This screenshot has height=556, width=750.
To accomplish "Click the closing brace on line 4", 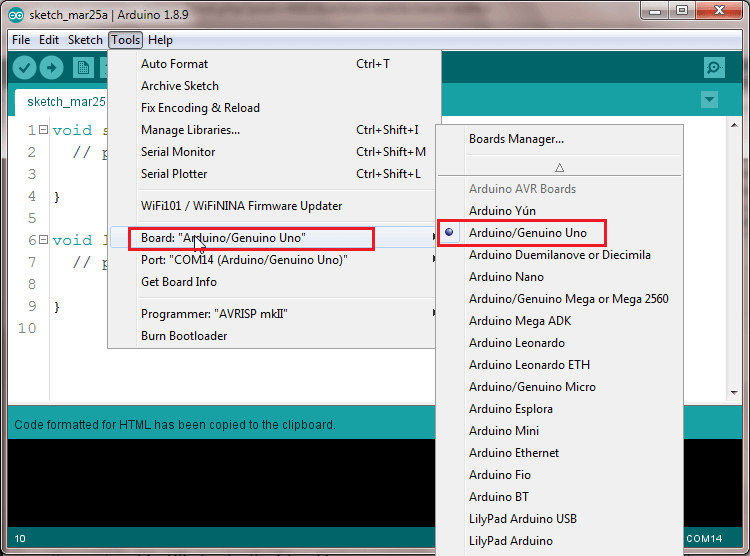I will 57,197.
